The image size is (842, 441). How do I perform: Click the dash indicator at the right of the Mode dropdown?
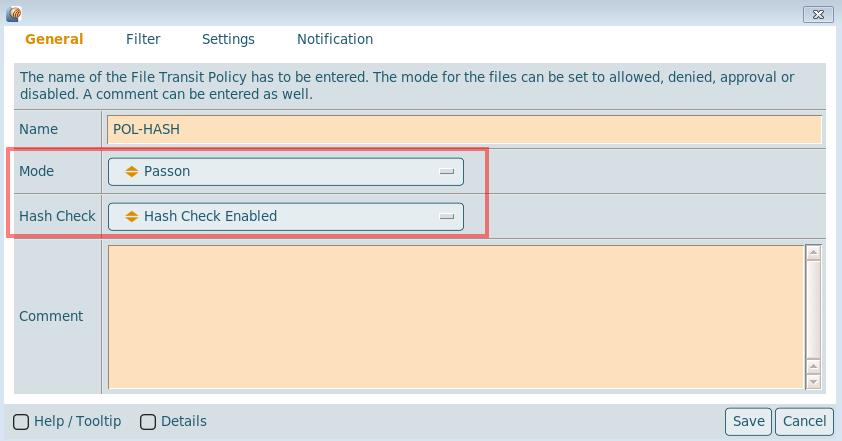click(x=447, y=171)
